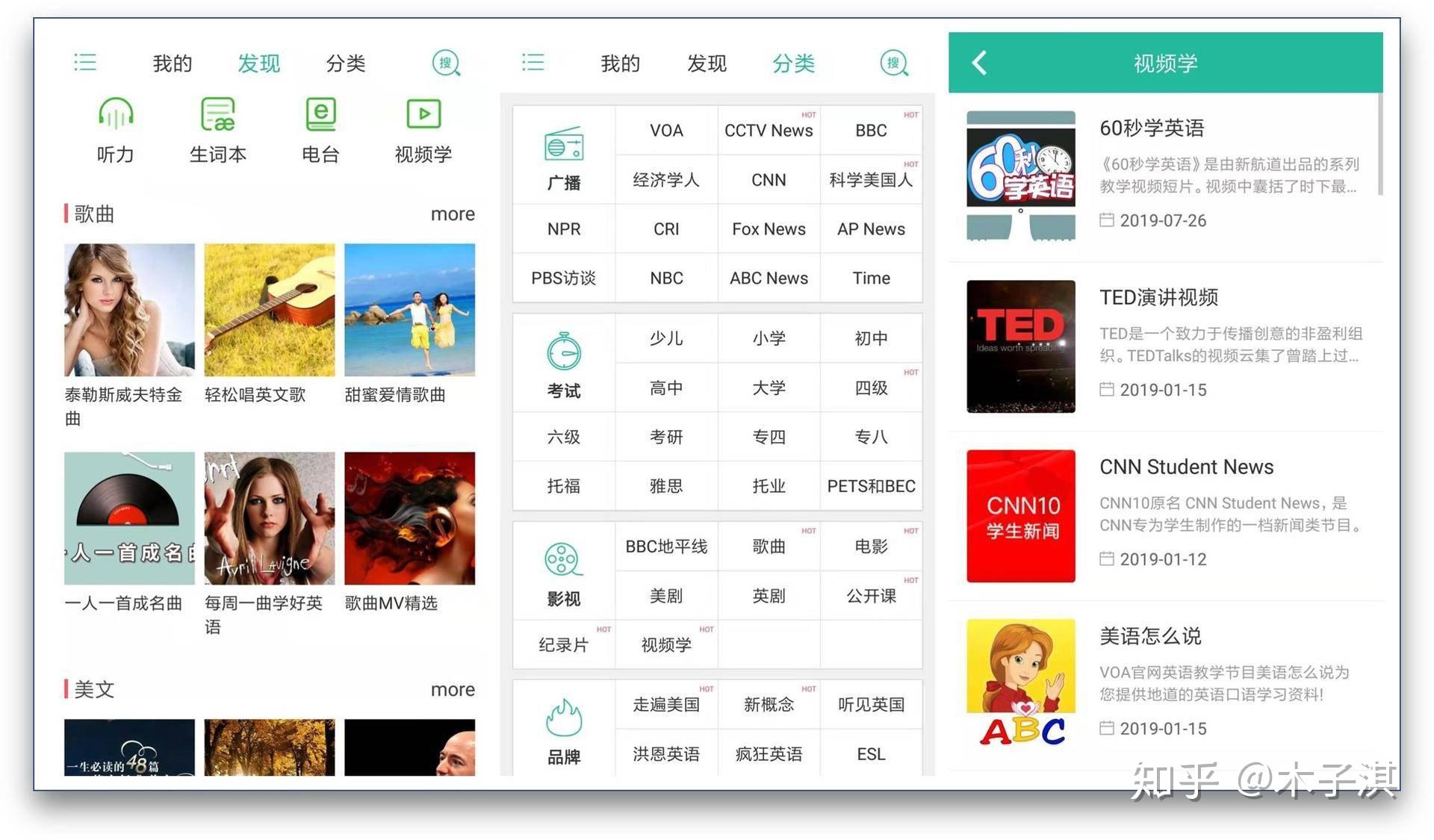Image resolution: width=1434 pixels, height=840 pixels.
Task: Open the 泰勒斯威夫特金曲 album thumbnail
Action: click(x=129, y=310)
